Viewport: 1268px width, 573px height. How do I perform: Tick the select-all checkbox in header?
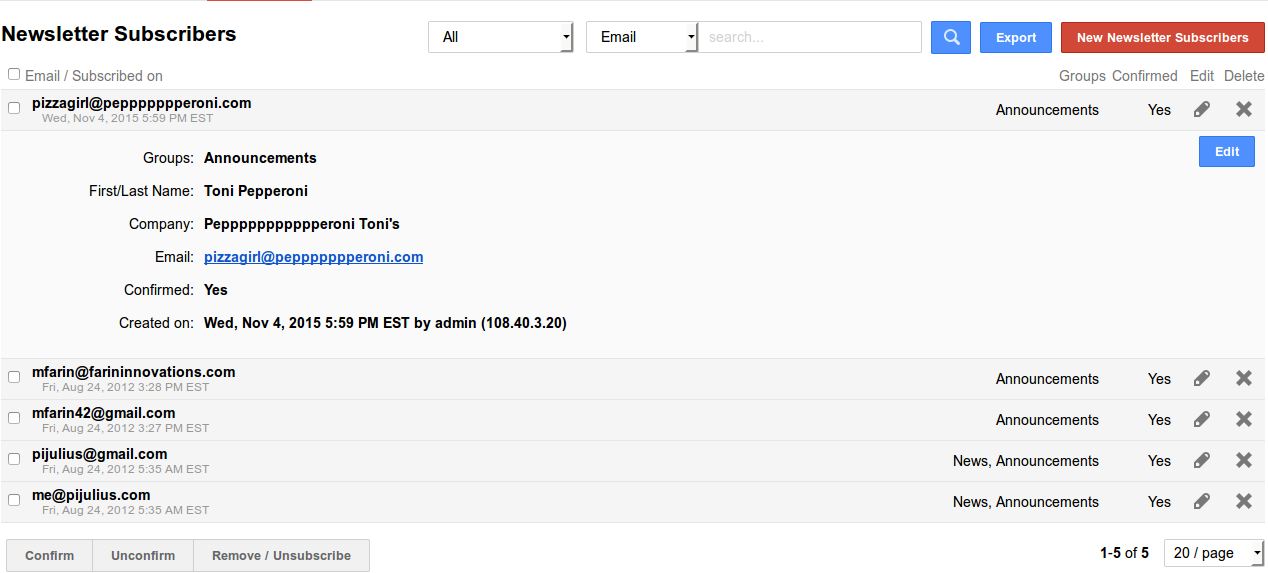[14, 74]
